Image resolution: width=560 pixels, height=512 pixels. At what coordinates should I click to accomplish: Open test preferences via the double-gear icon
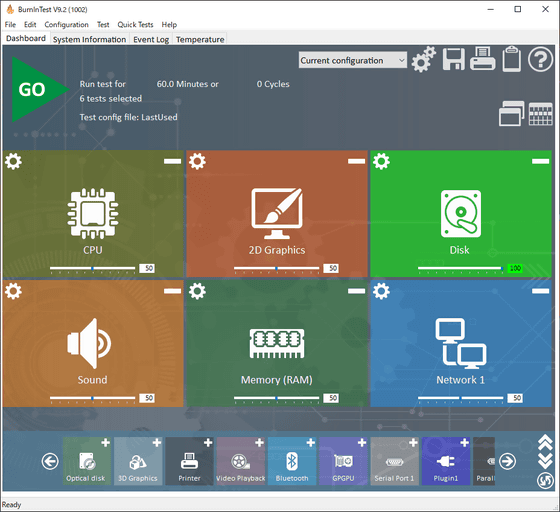[x=424, y=59]
